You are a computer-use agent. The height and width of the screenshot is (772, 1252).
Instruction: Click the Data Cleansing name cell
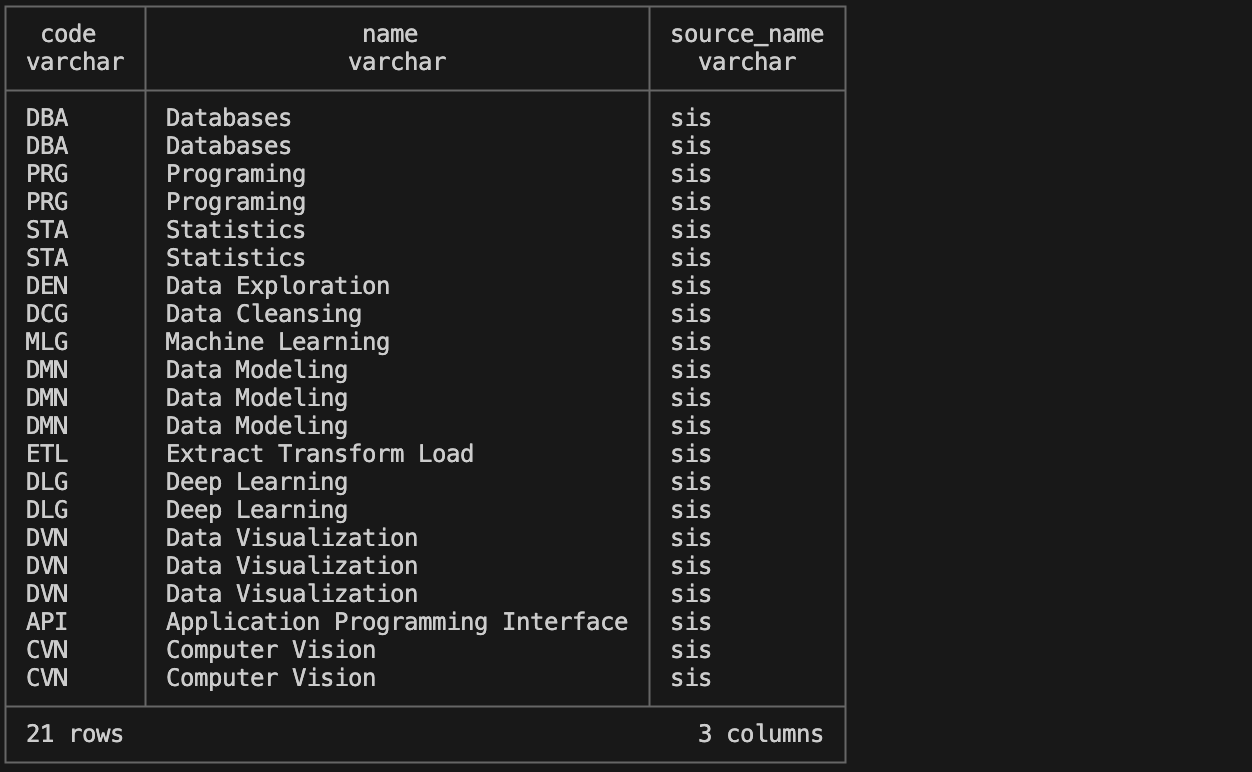[x=263, y=314]
